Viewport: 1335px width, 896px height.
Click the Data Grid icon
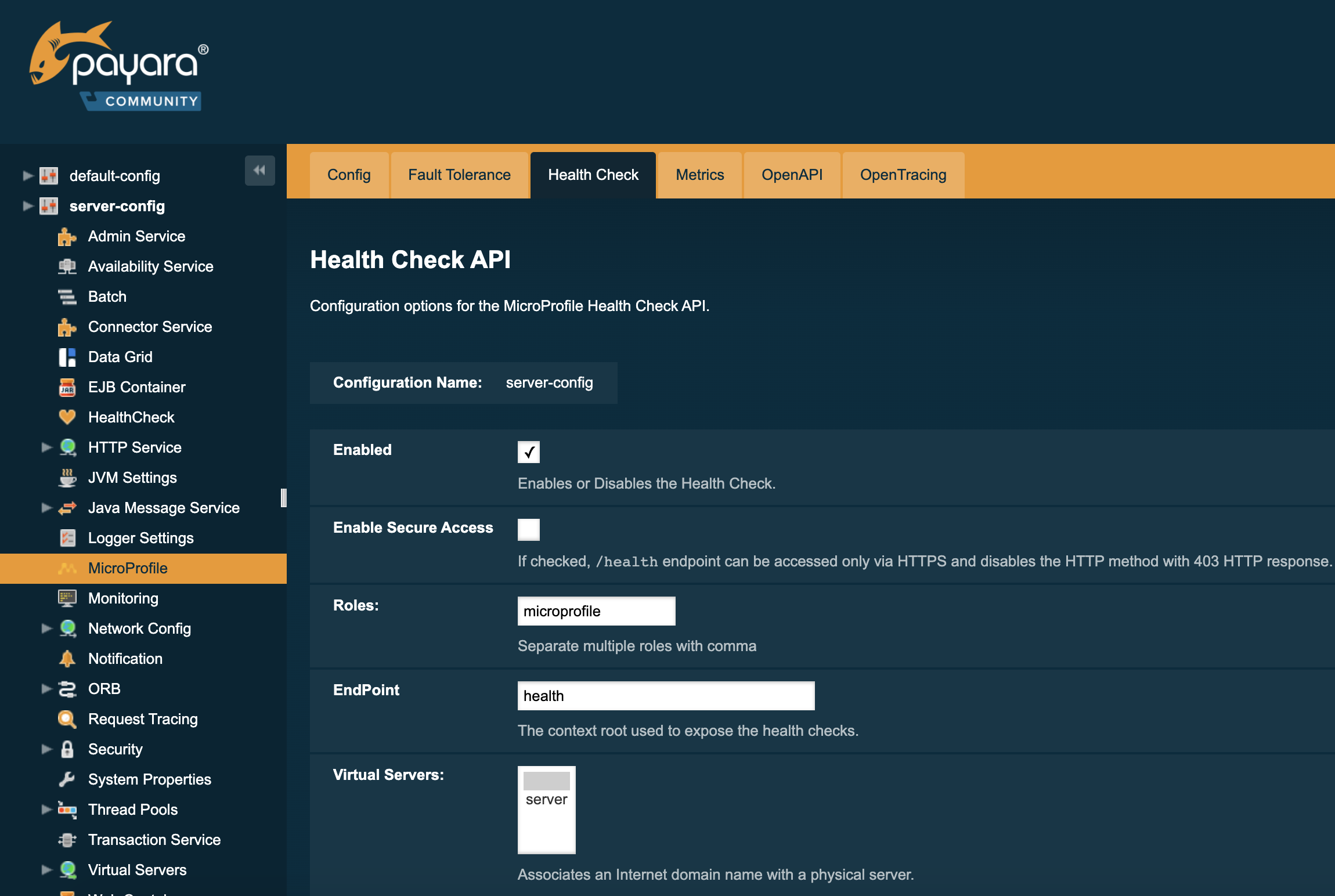point(68,357)
